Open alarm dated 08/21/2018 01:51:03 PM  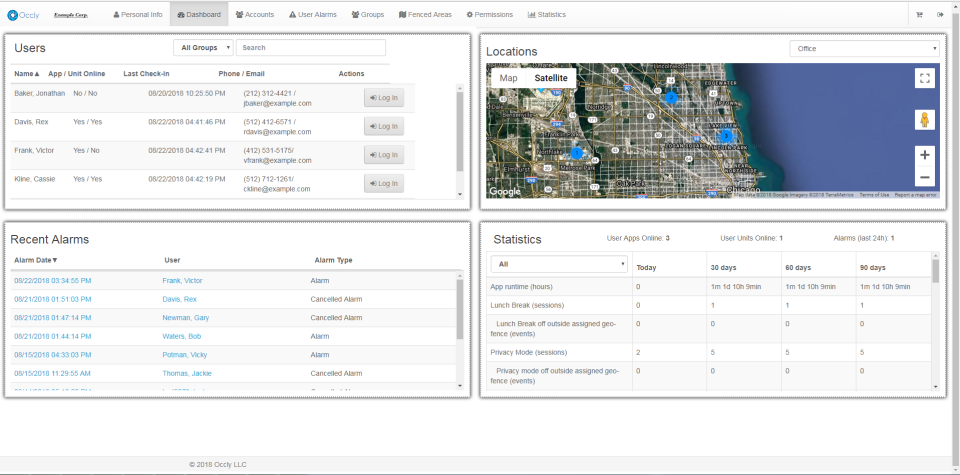(53, 299)
